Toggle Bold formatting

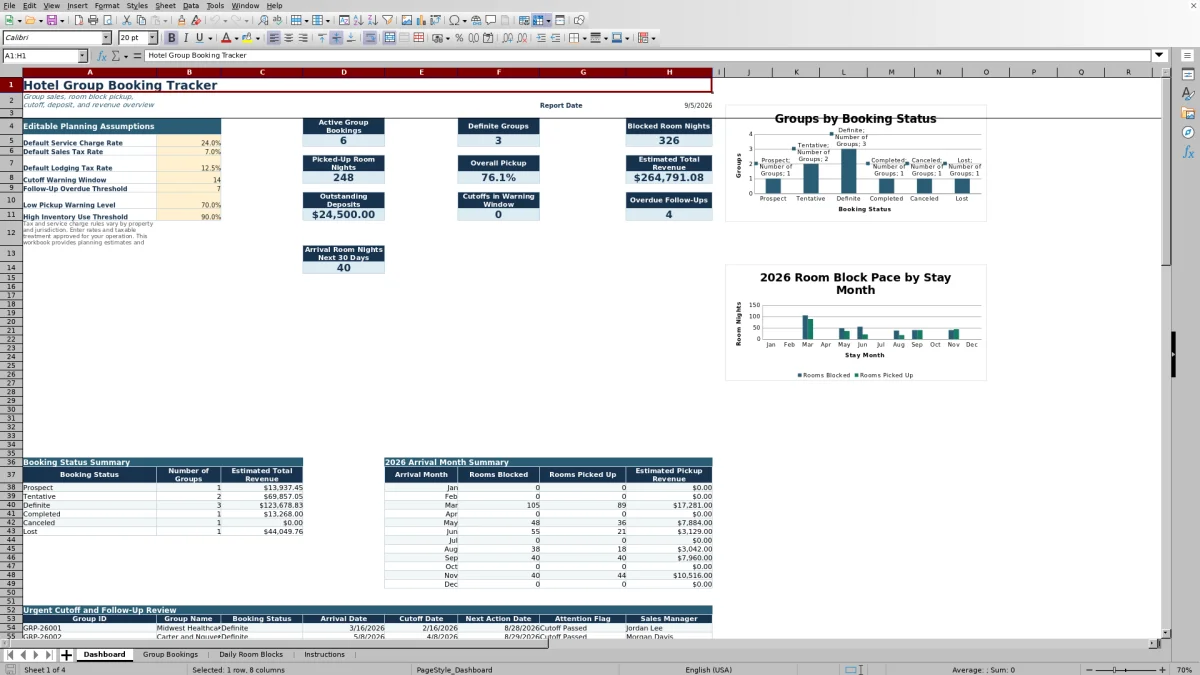pyautogui.click(x=171, y=38)
